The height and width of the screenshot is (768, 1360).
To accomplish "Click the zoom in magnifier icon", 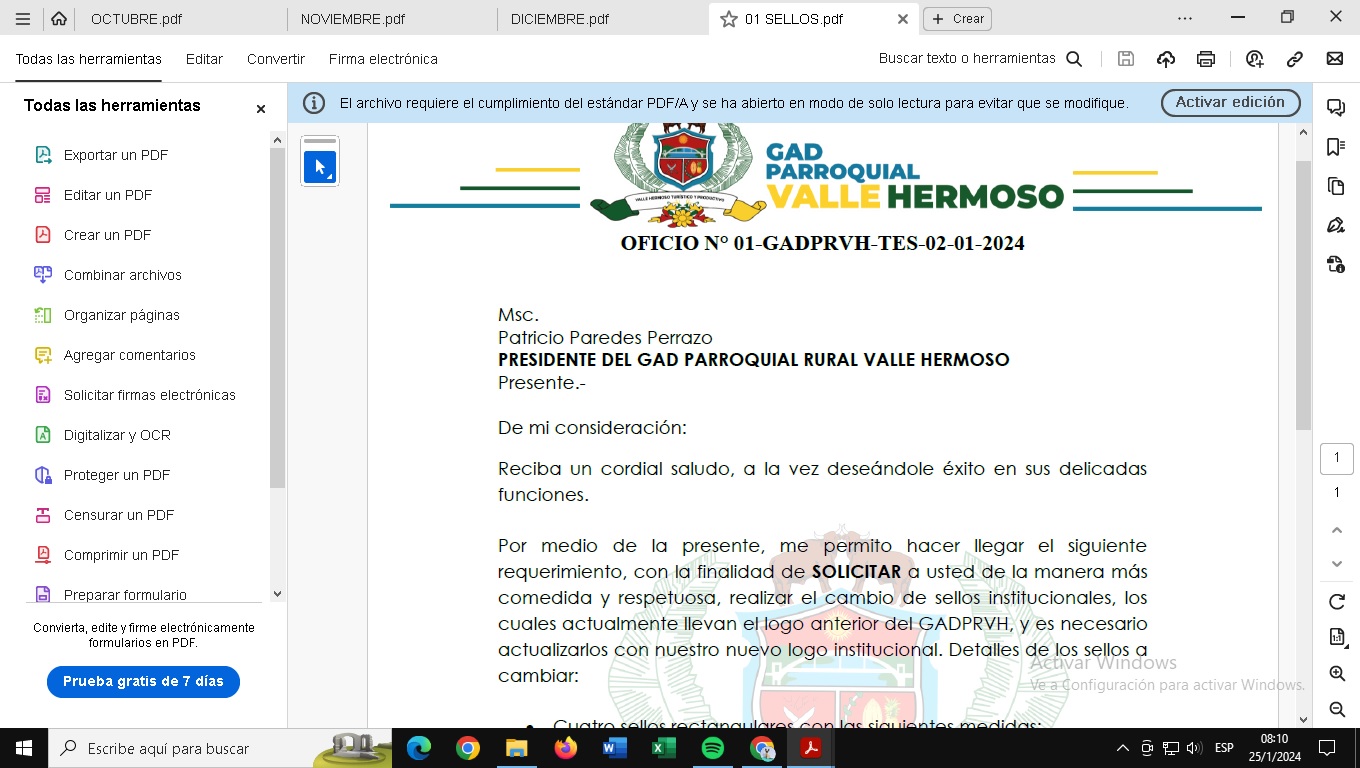I will (x=1336, y=674).
